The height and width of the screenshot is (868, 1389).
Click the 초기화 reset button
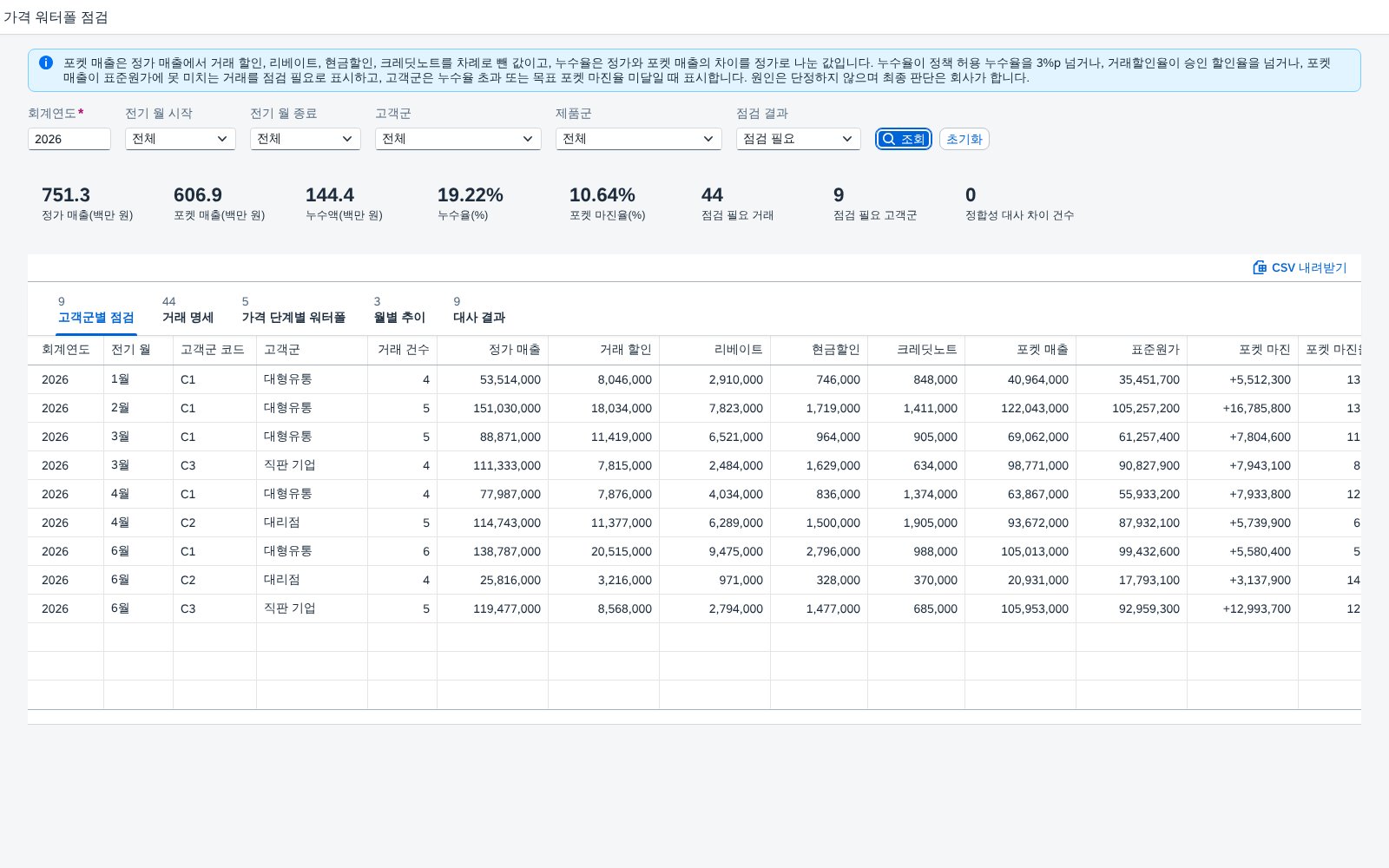point(964,139)
